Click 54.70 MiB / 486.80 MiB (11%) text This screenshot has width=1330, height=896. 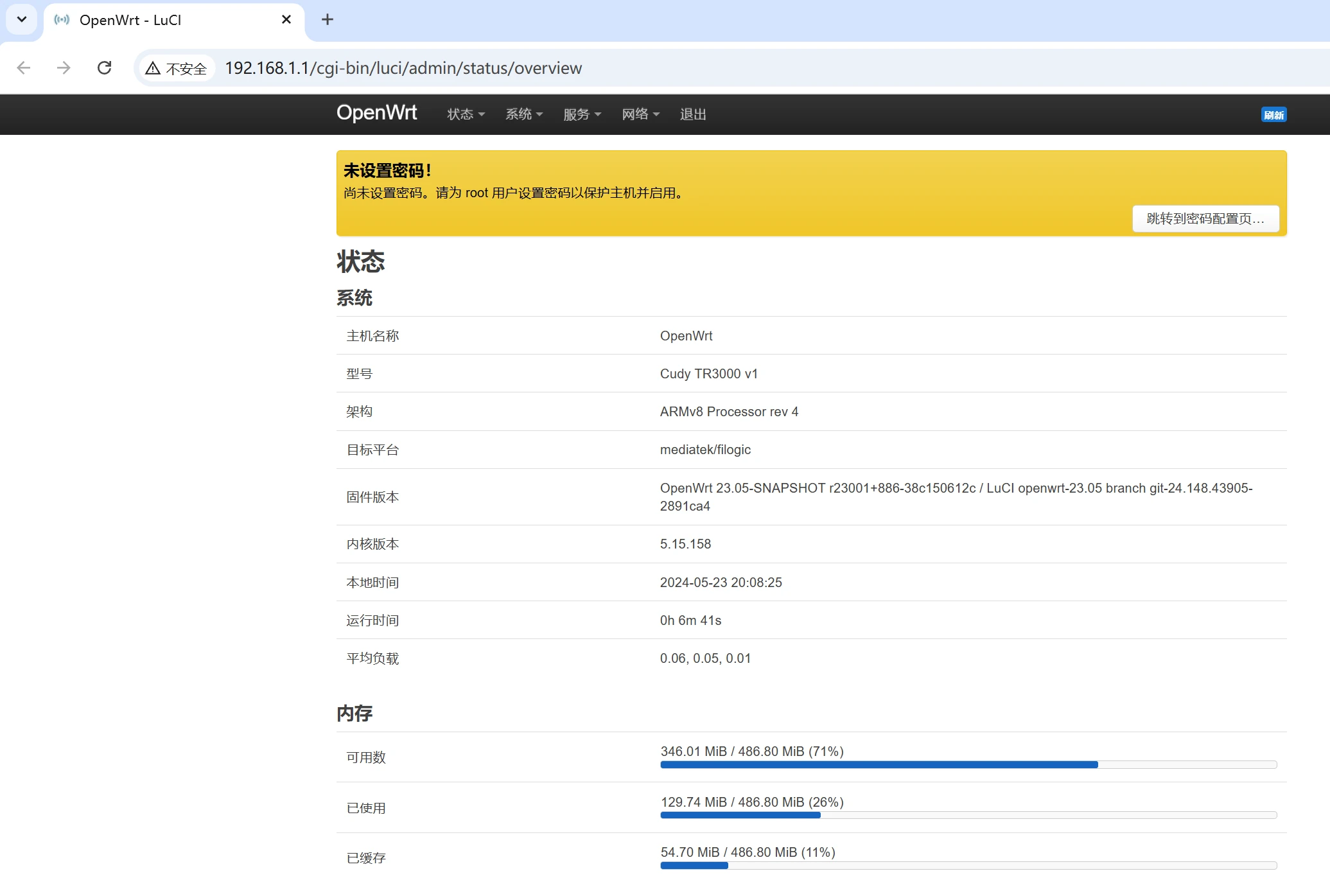coord(748,852)
